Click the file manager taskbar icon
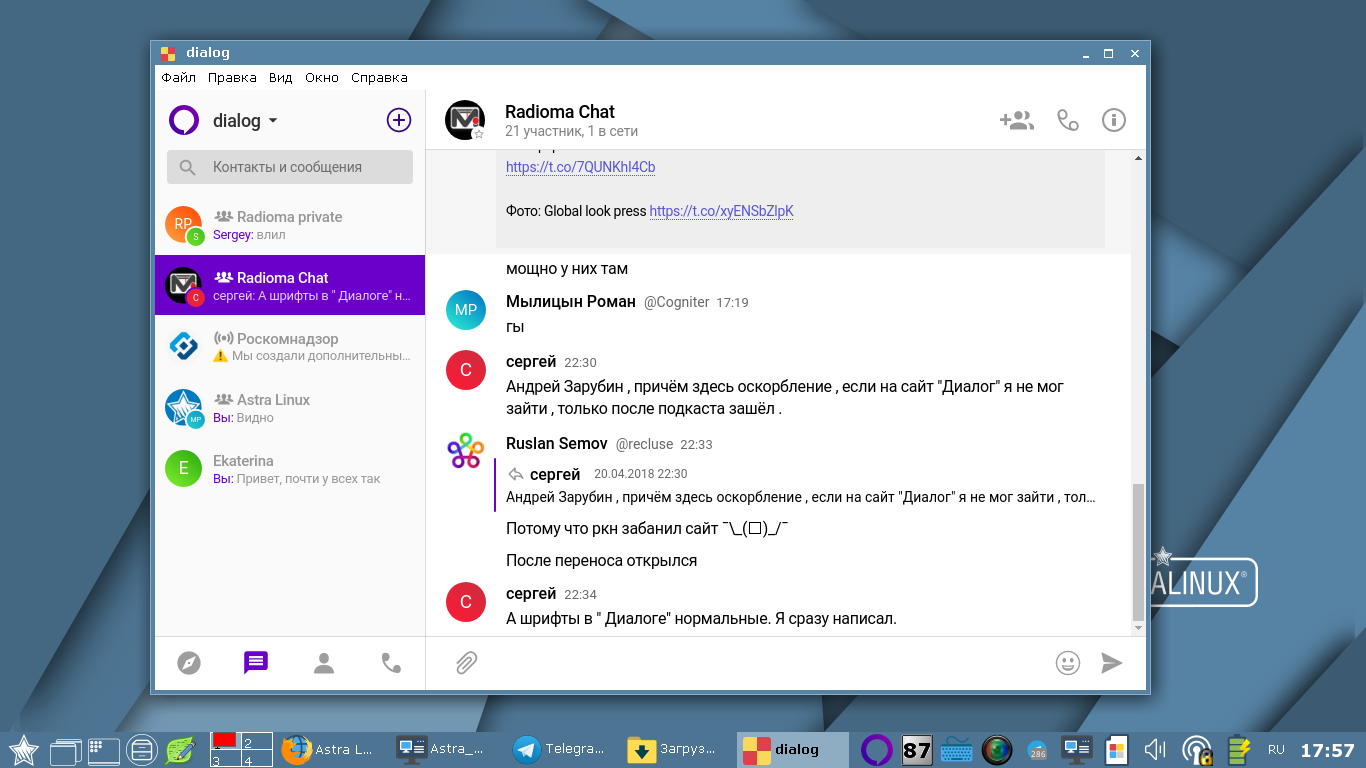The image size is (1366, 768). click(x=142, y=750)
